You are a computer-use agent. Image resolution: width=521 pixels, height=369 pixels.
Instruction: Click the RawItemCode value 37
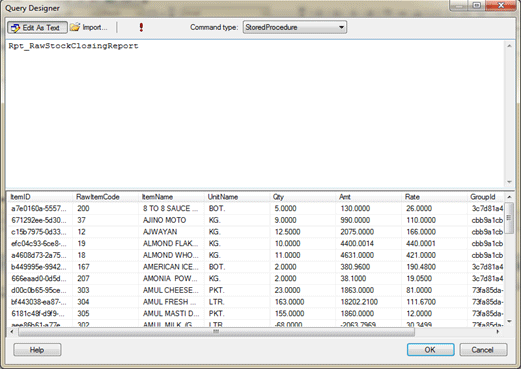pos(105,220)
